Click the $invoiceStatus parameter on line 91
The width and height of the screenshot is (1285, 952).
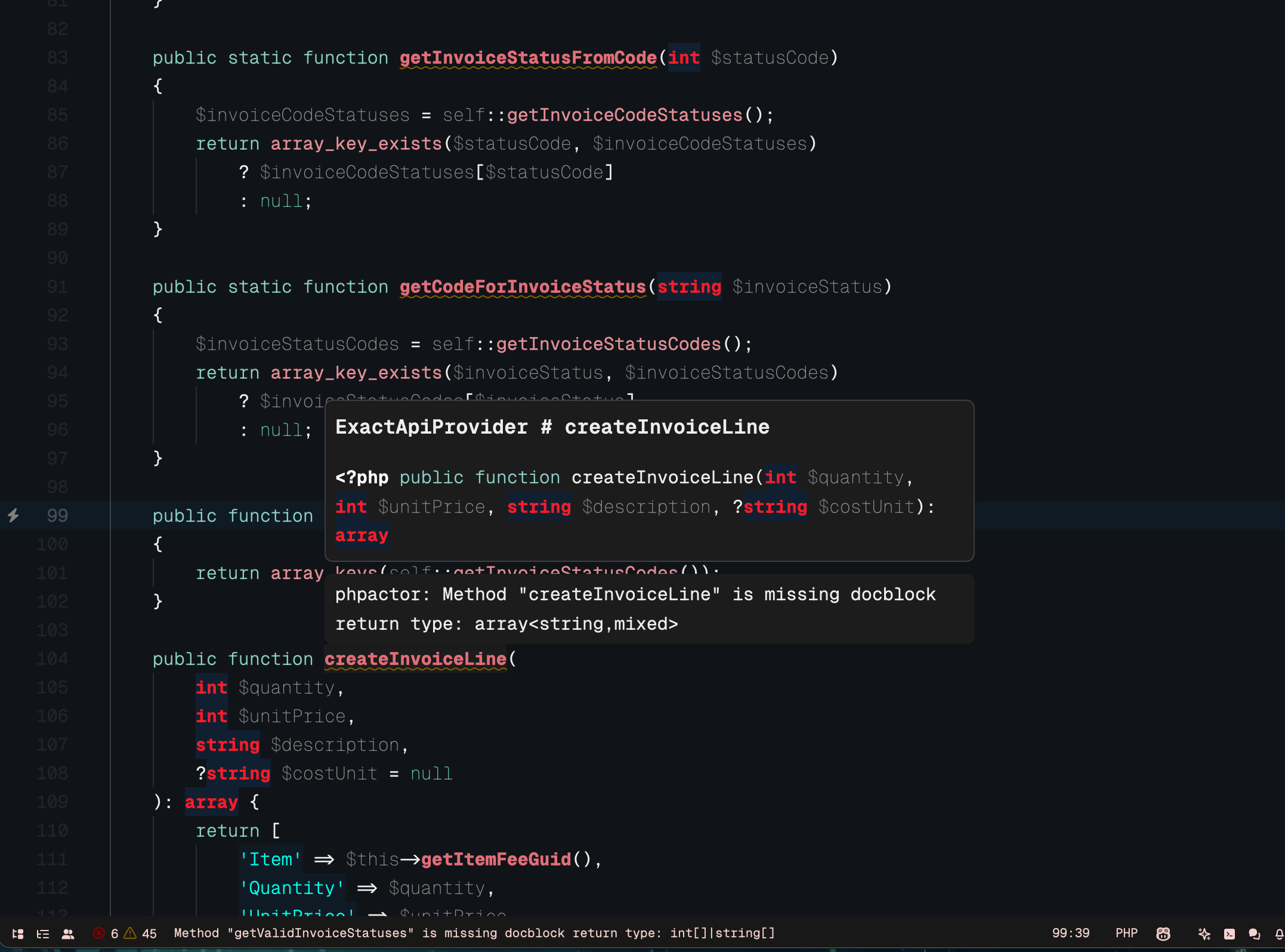pos(807,287)
